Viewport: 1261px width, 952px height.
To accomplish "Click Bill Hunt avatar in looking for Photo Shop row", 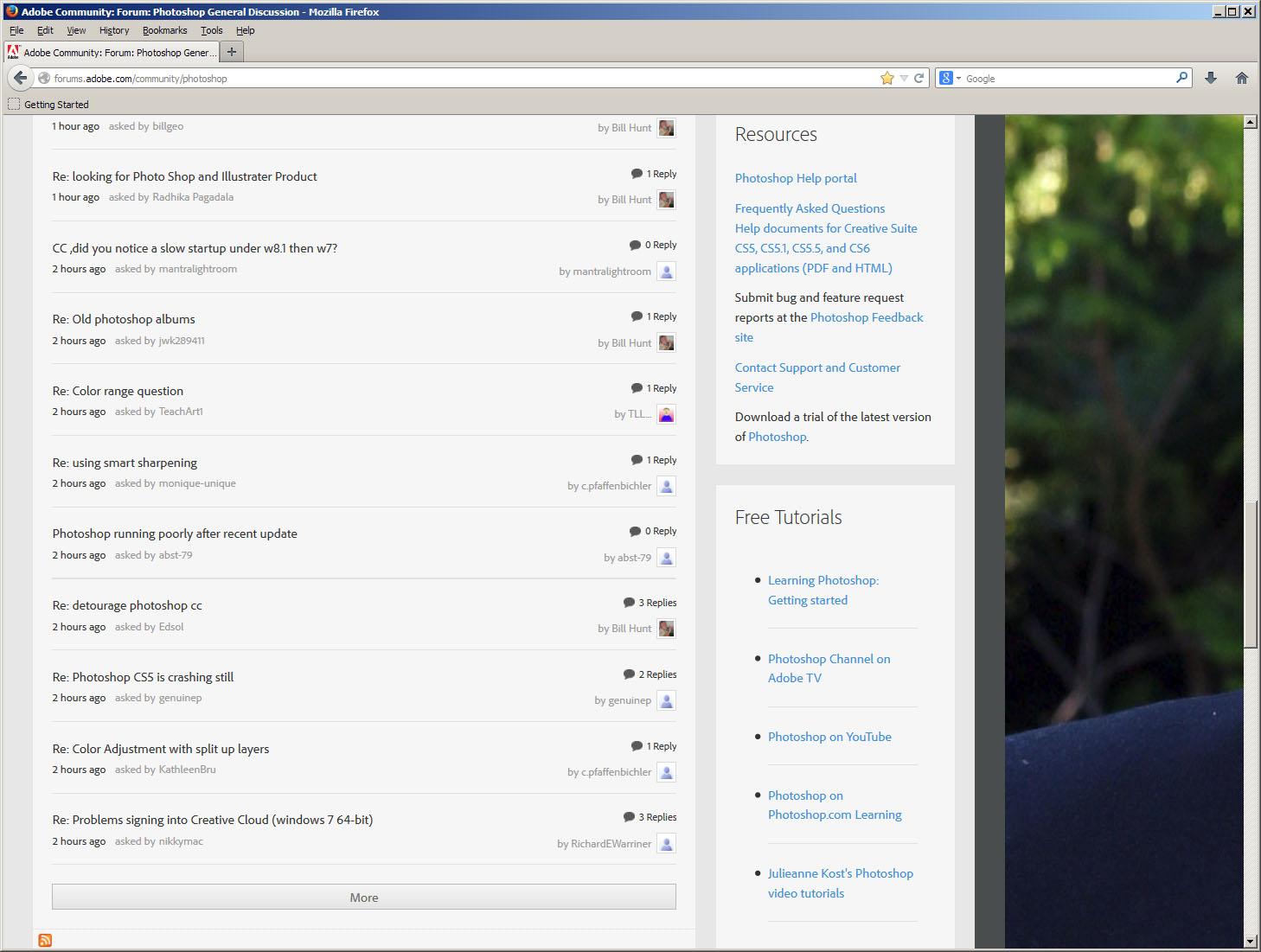I will (666, 200).
